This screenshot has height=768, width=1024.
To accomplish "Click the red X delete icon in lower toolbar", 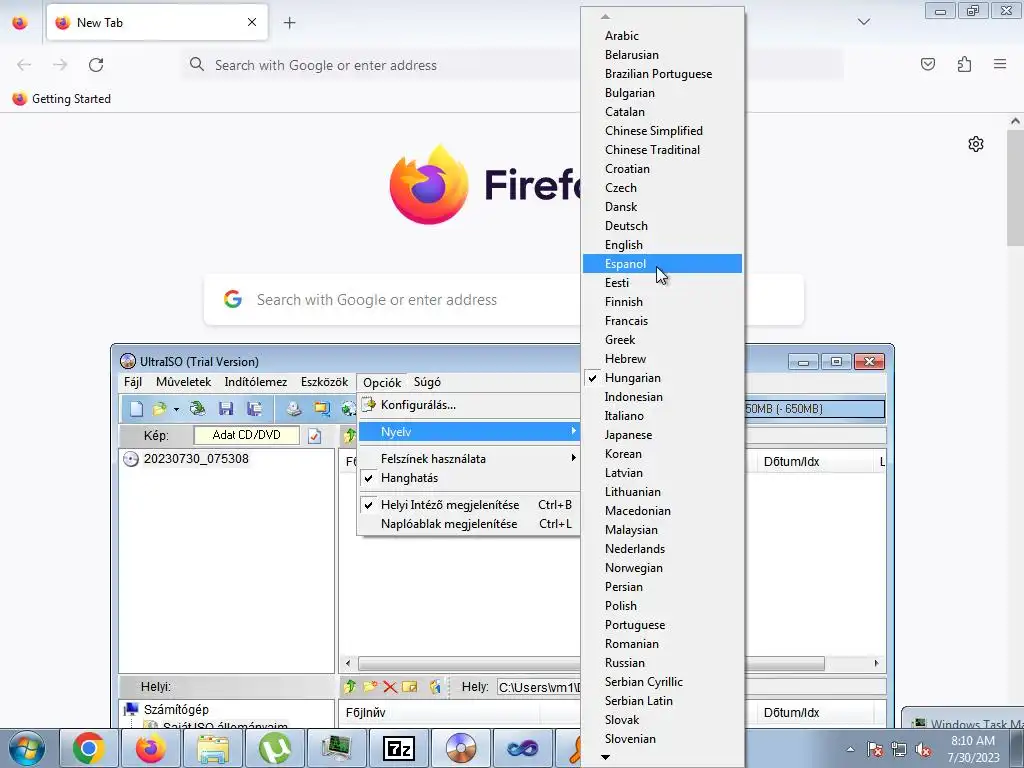I will [390, 686].
